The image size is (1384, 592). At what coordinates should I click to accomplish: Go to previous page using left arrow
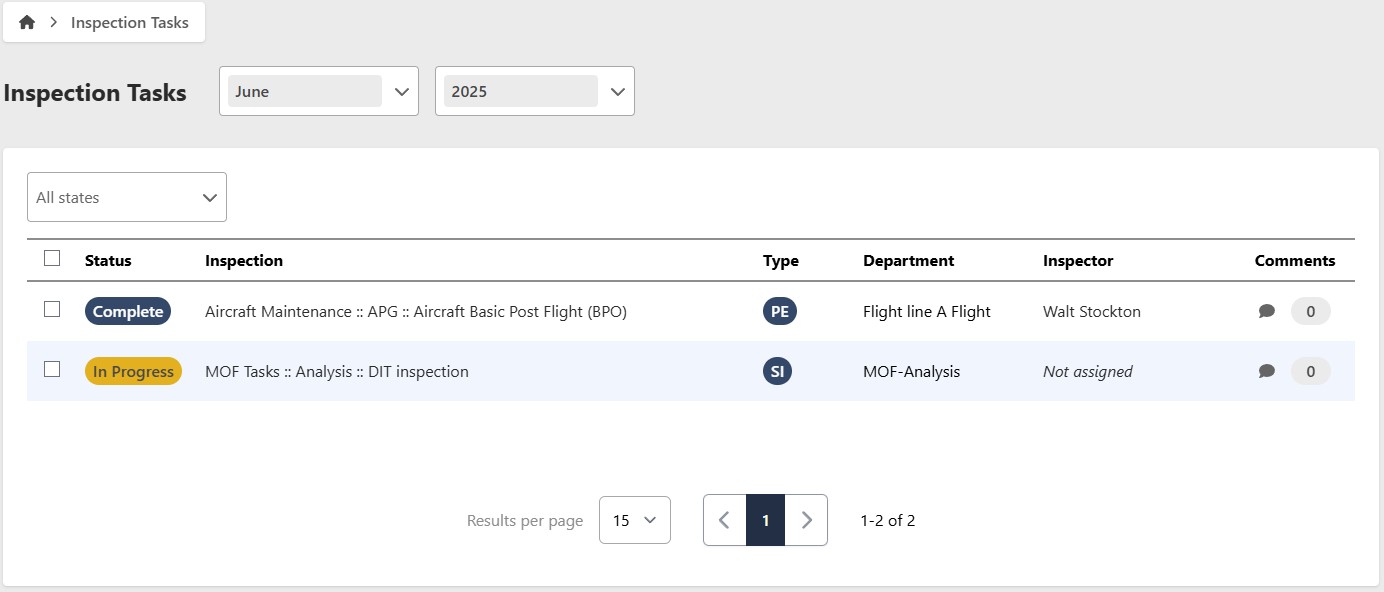tap(725, 520)
